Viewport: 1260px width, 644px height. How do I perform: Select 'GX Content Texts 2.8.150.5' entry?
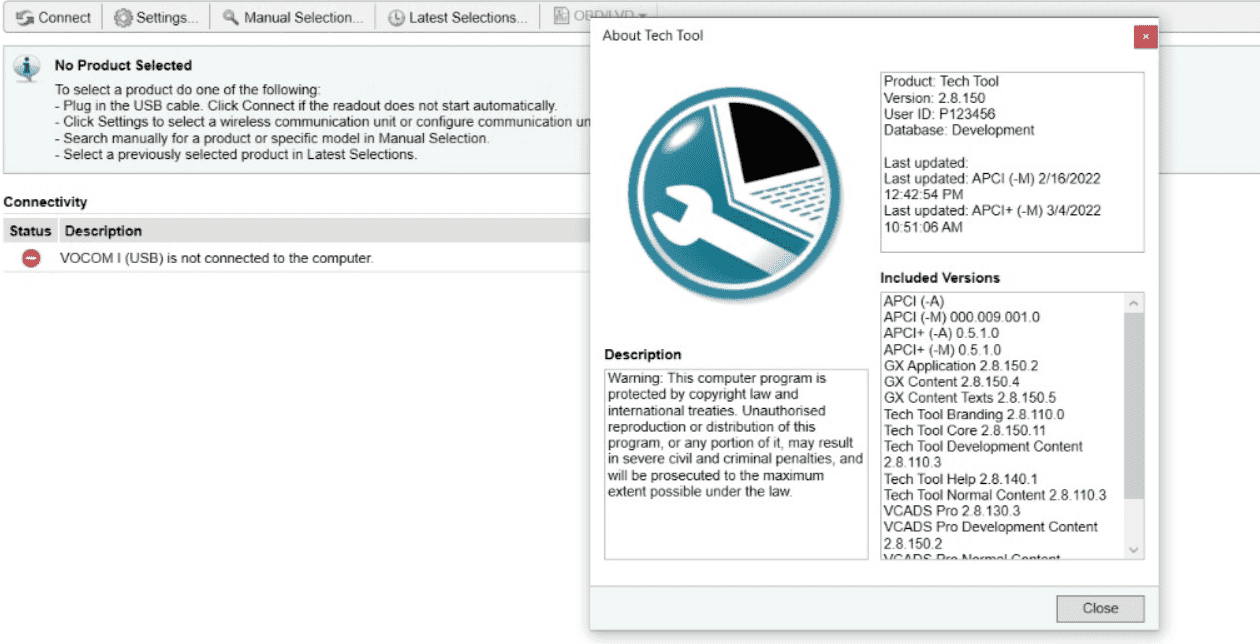click(x=970, y=398)
